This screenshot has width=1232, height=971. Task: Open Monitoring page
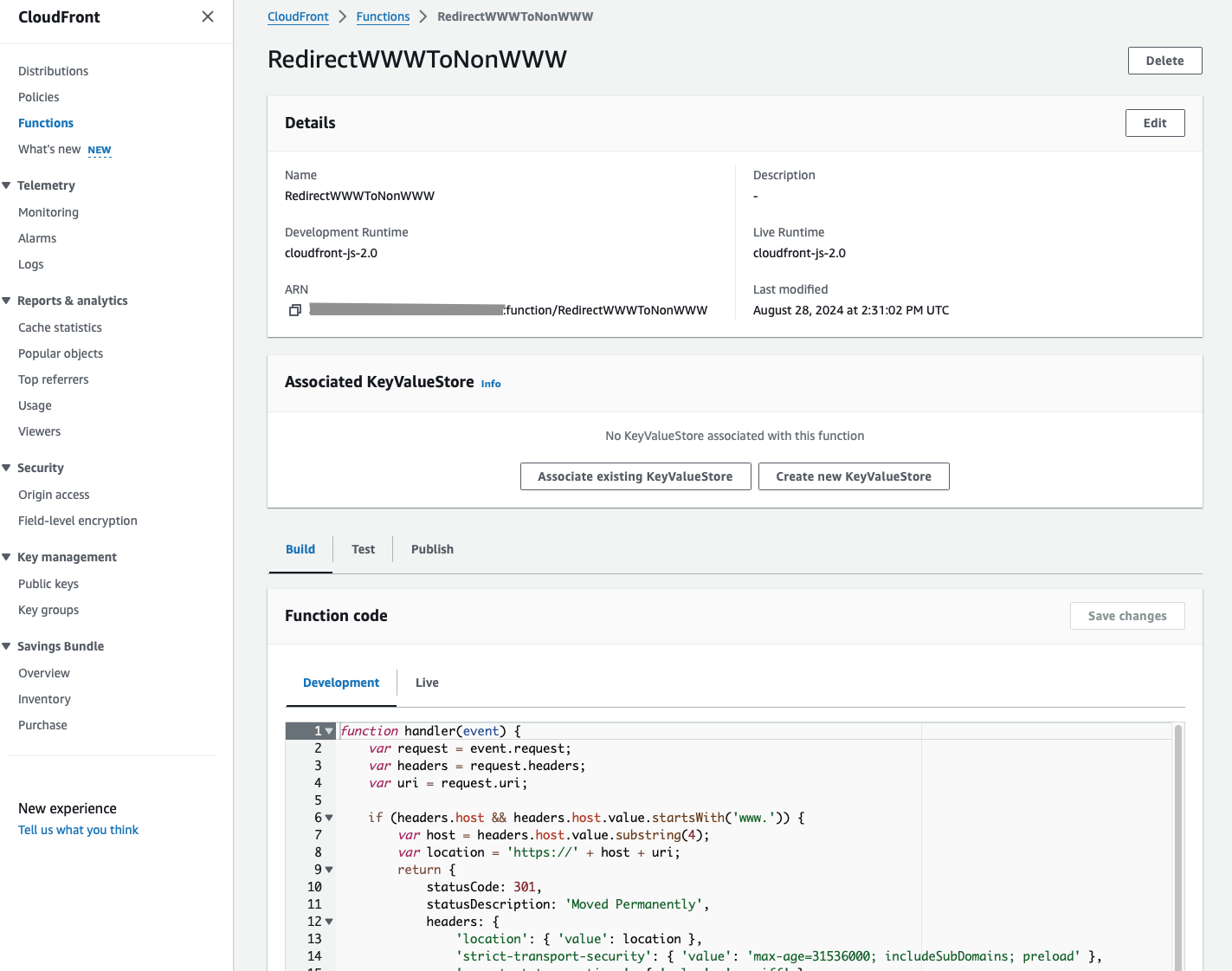48,212
